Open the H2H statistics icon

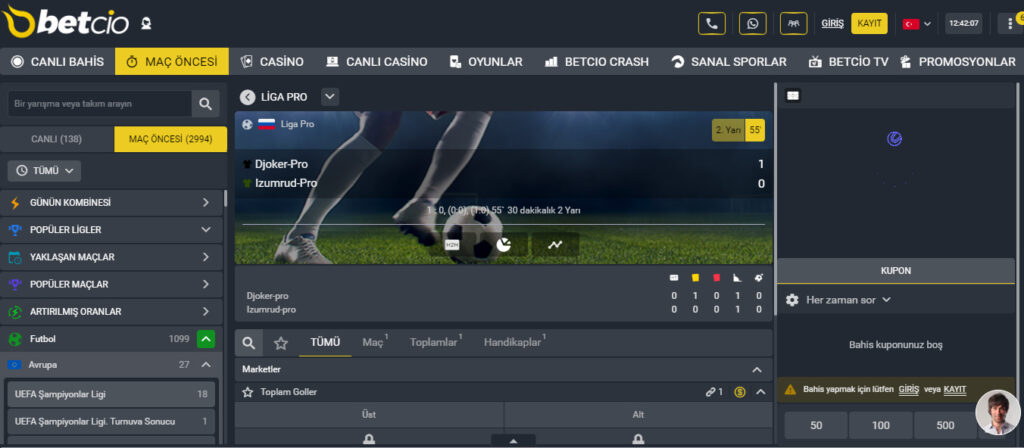click(452, 245)
